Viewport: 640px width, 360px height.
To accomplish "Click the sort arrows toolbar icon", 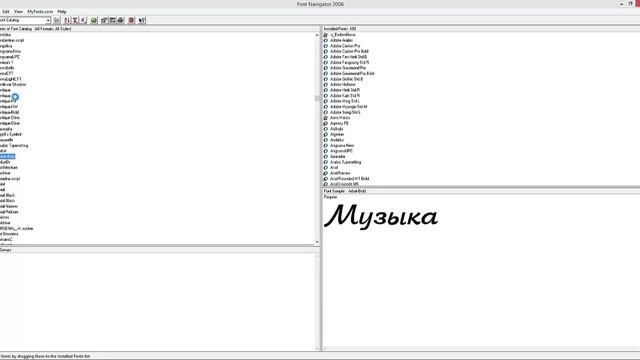I will pos(67,20).
